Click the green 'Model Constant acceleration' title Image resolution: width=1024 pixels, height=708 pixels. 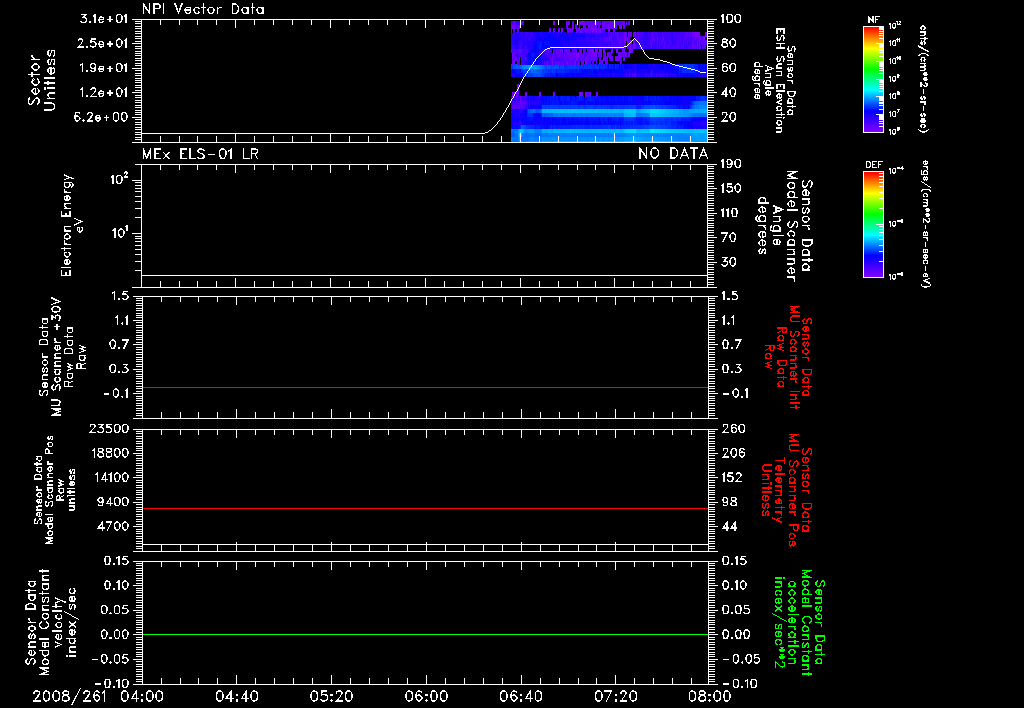(798, 622)
